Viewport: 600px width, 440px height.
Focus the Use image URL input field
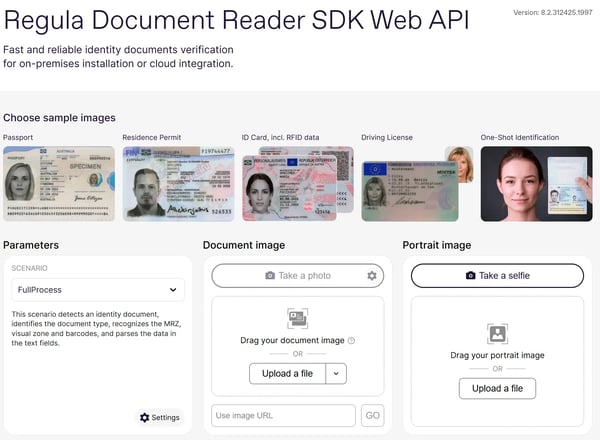tap(283, 416)
